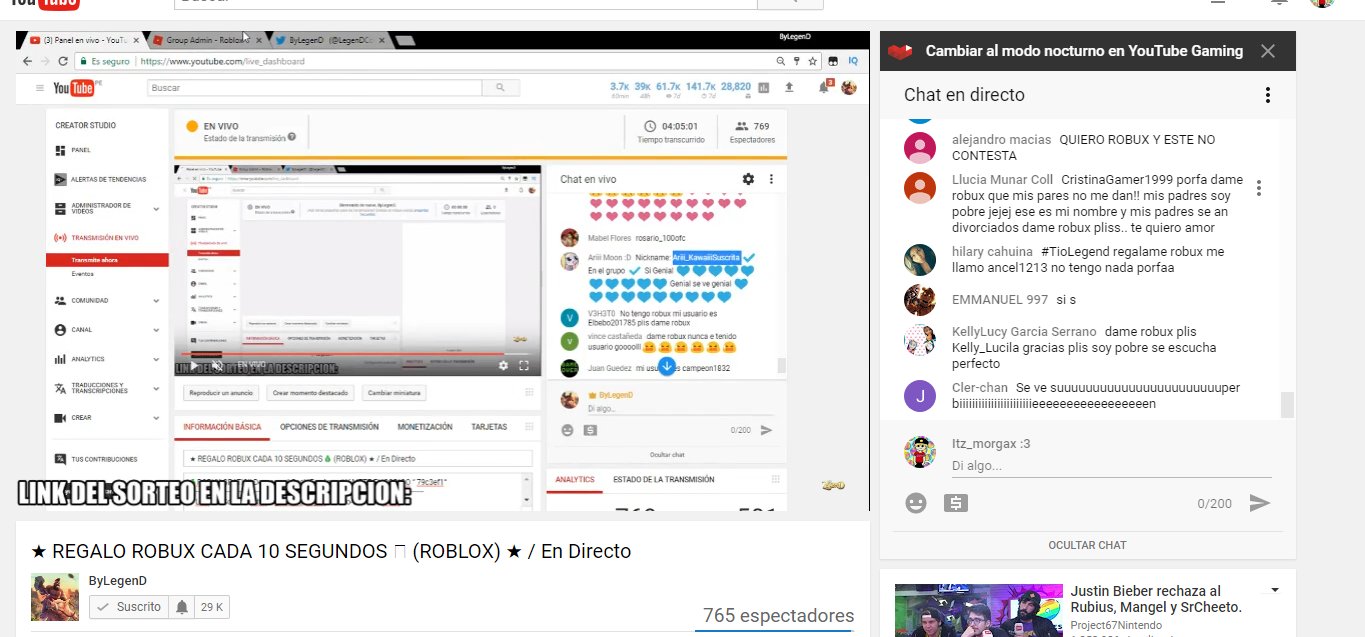The height and width of the screenshot is (637, 1365).
Task: Click the YouTube Gaming heart logo in banner
Action: (x=901, y=51)
